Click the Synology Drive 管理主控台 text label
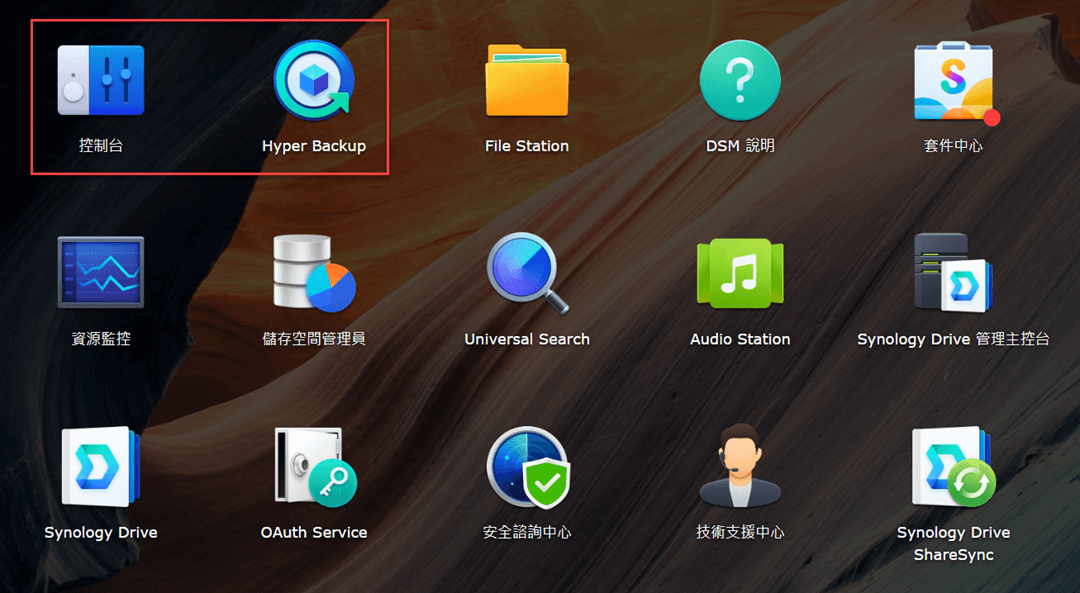 click(x=953, y=339)
